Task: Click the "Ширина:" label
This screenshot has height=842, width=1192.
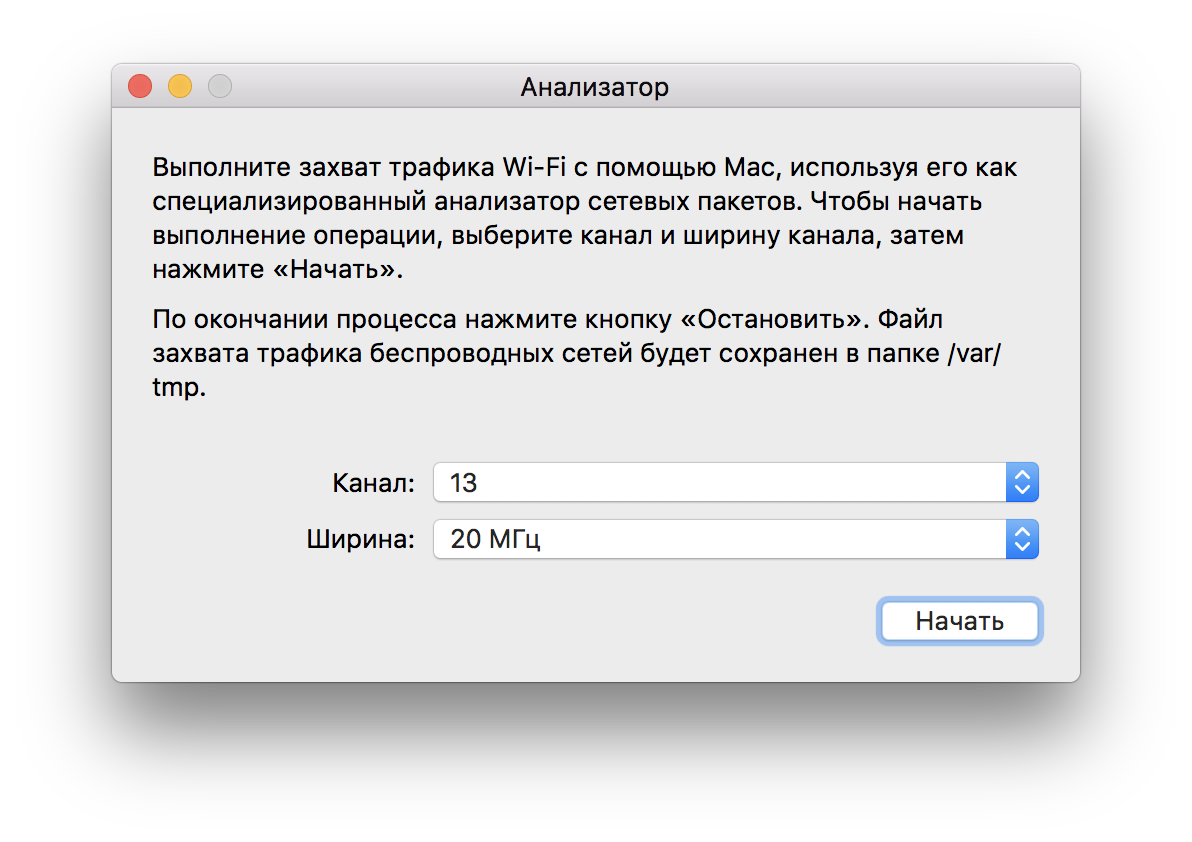Action: [x=360, y=541]
